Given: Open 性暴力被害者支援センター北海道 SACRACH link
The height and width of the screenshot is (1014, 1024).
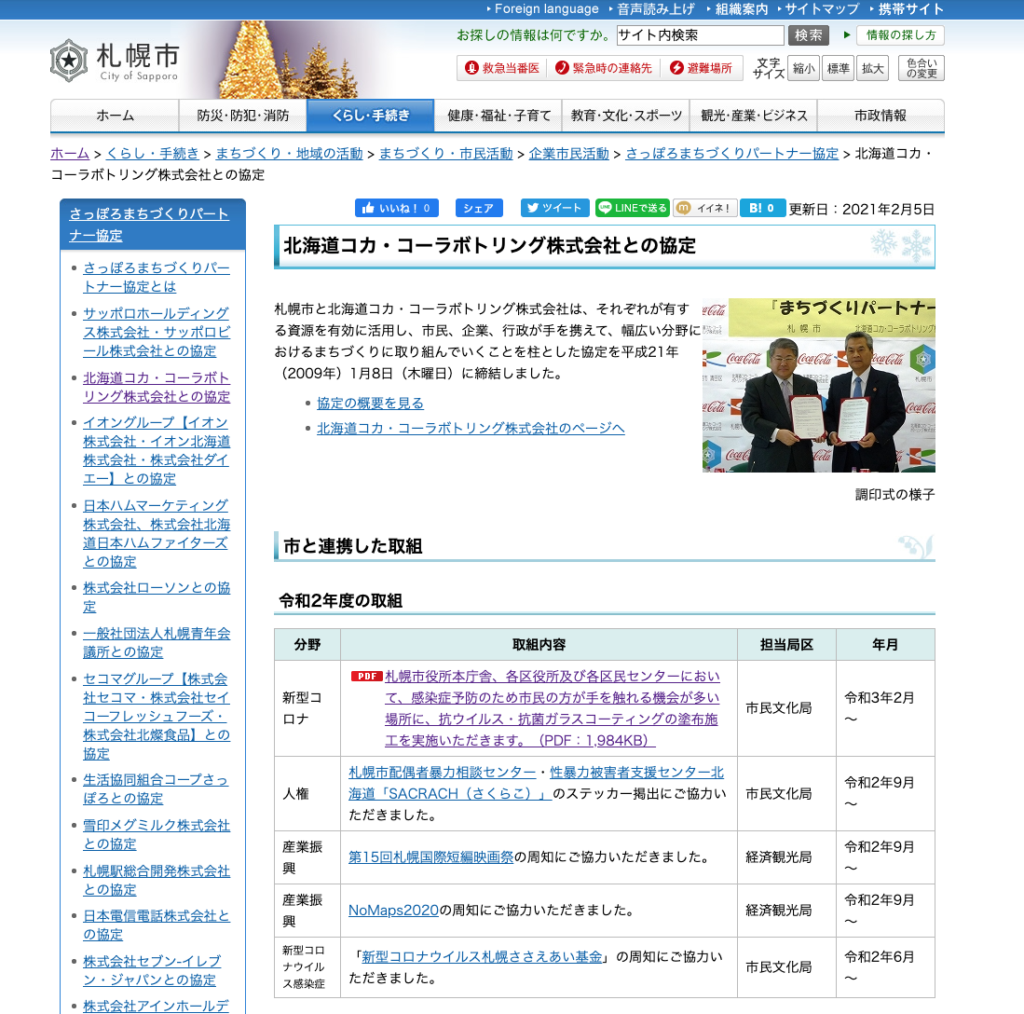Looking at the screenshot, I should (536, 783).
